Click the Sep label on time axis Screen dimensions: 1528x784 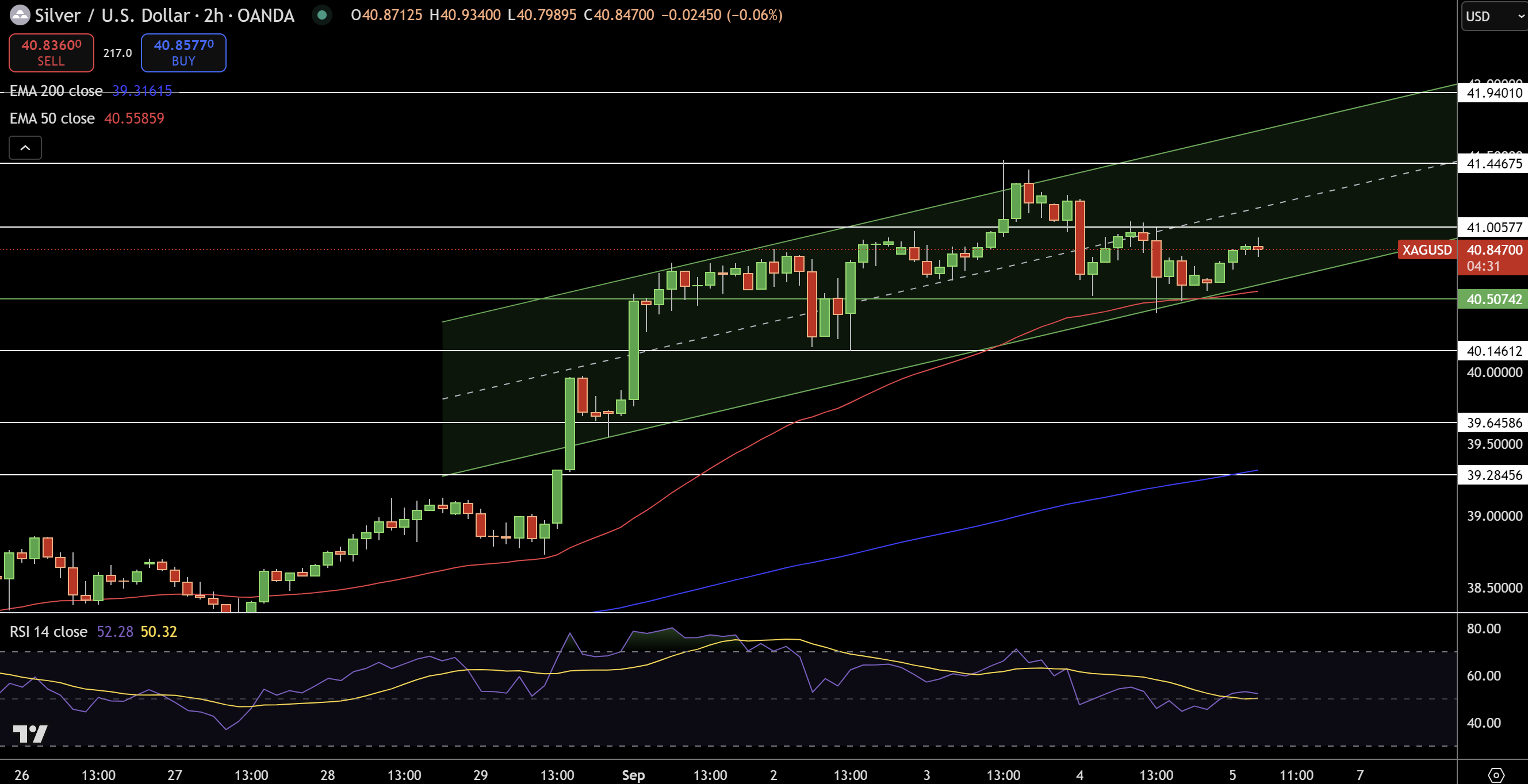click(x=633, y=775)
